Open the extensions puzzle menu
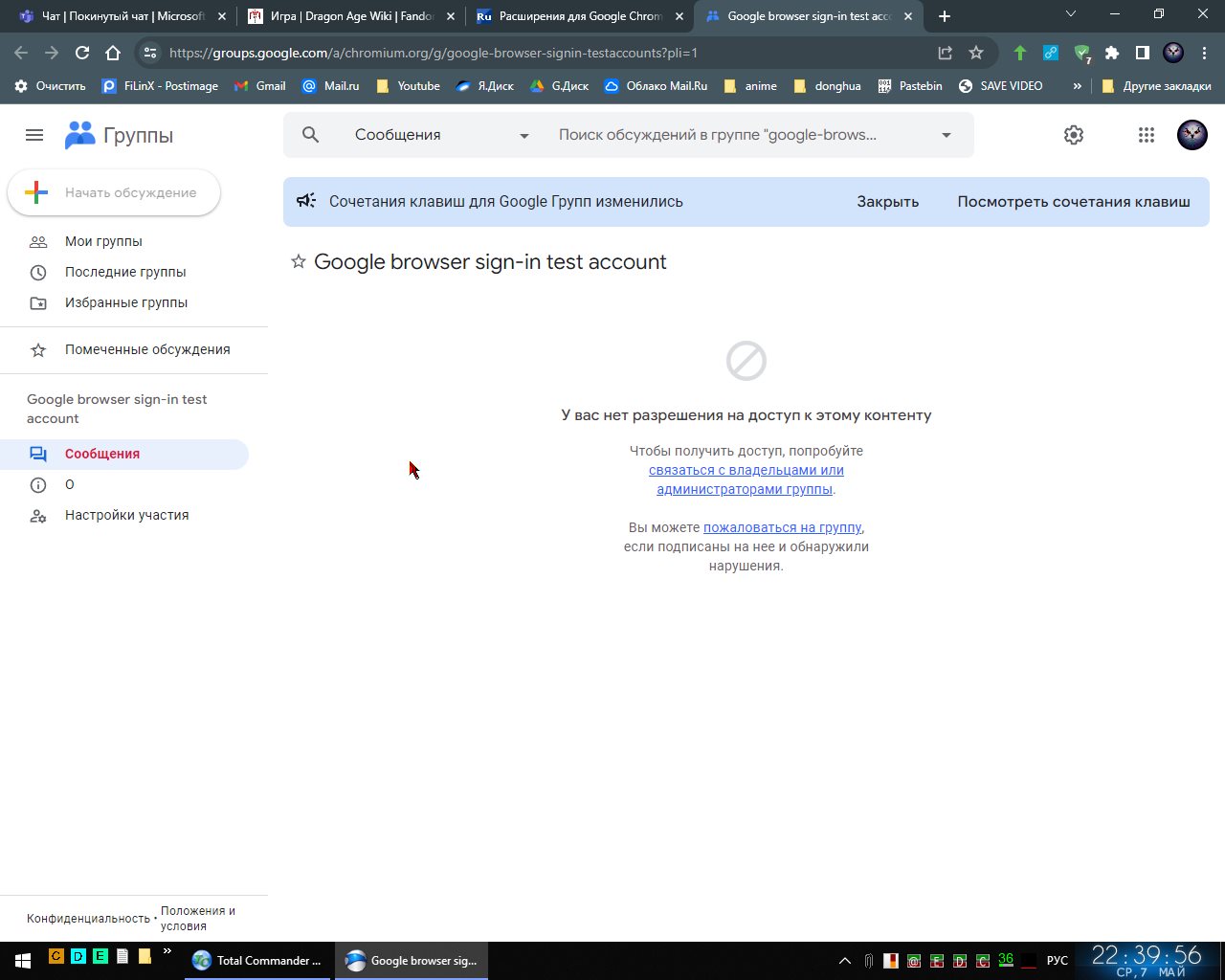The image size is (1225, 980). (x=1112, y=53)
